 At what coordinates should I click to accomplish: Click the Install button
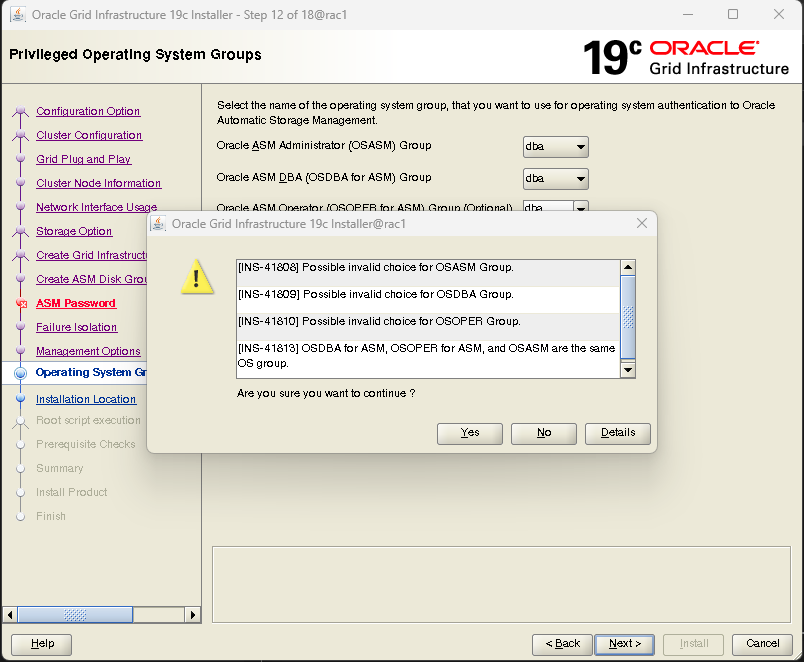[693, 644]
